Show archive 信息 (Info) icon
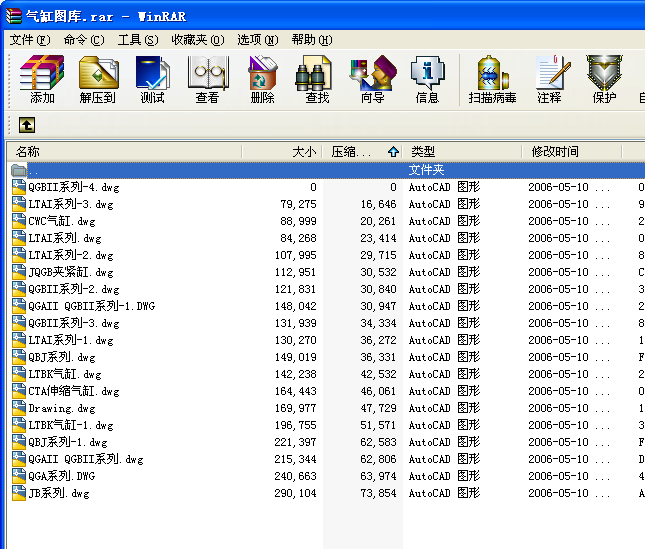The width and height of the screenshot is (645, 549). tap(427, 79)
